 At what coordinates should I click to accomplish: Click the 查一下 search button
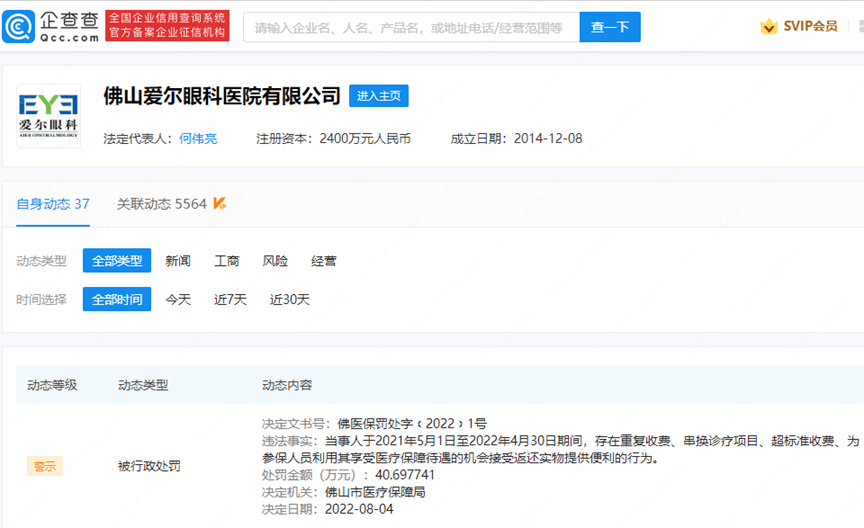tap(610, 27)
